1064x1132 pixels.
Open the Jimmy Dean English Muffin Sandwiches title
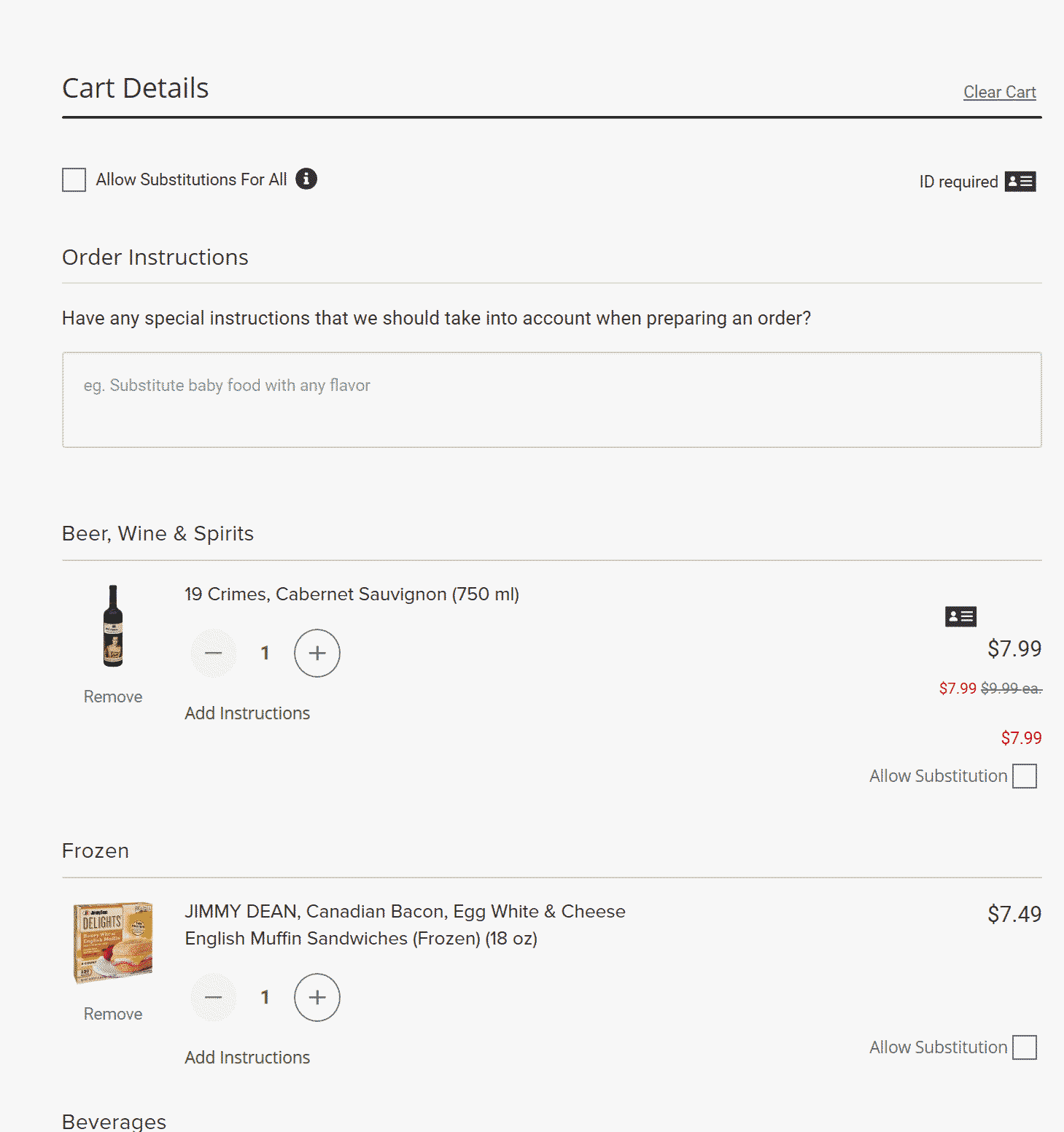click(x=405, y=925)
